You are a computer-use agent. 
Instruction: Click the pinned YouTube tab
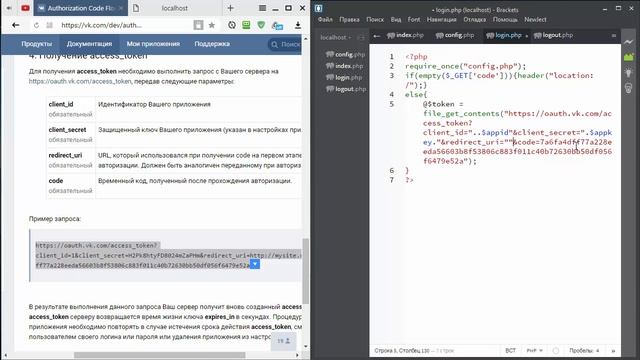[25, 8]
